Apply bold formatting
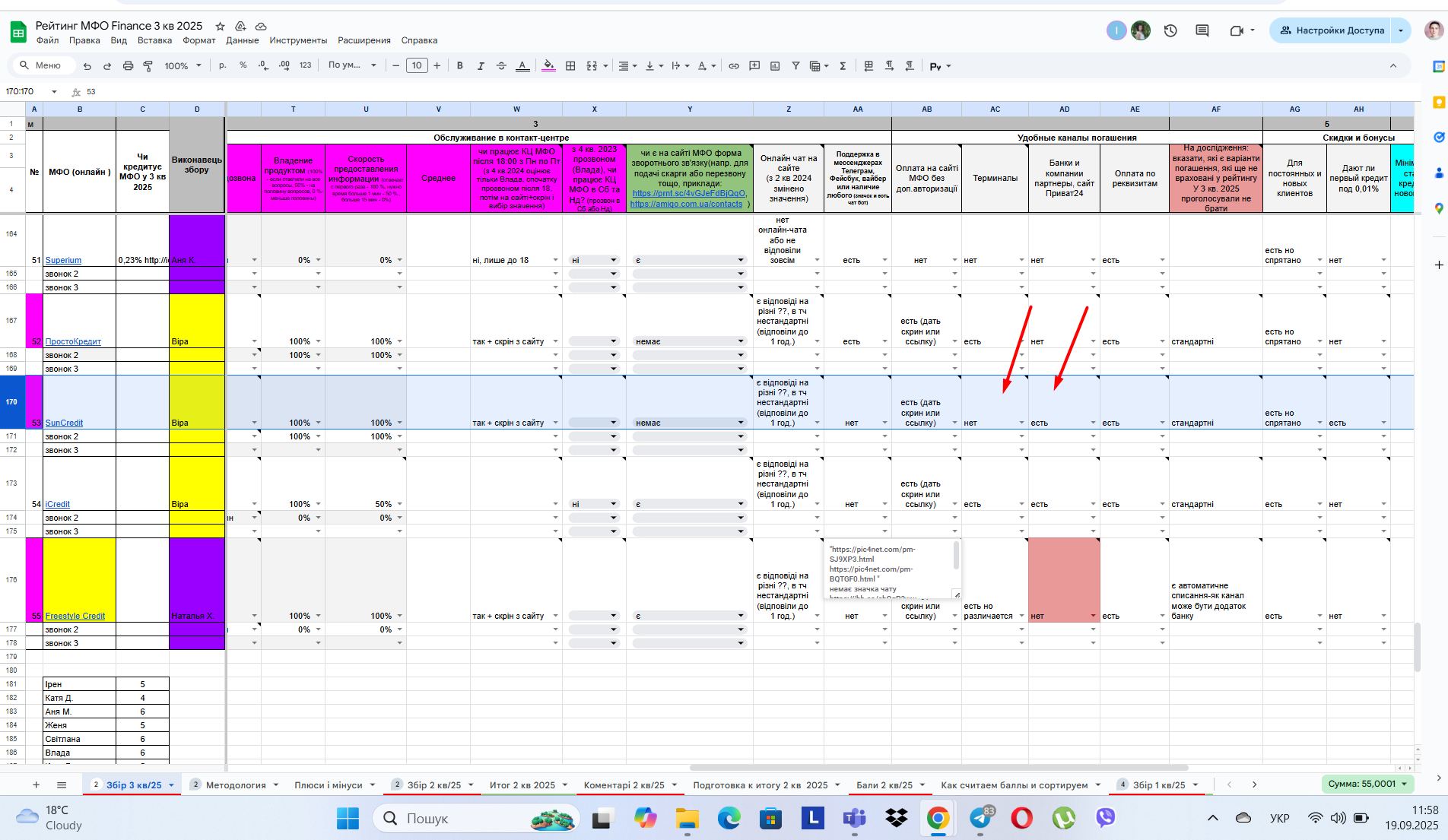 point(459,66)
